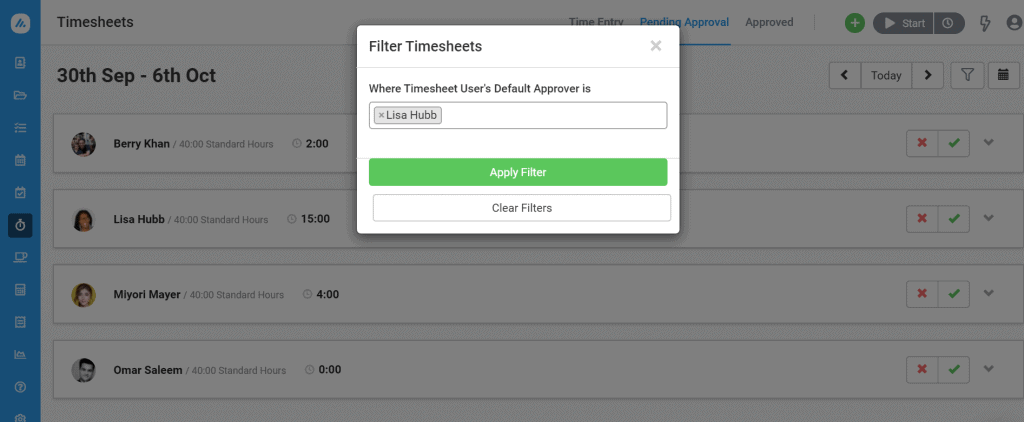Open the folder icon in sidebar
The width and height of the screenshot is (1024, 422).
pyautogui.click(x=20, y=96)
